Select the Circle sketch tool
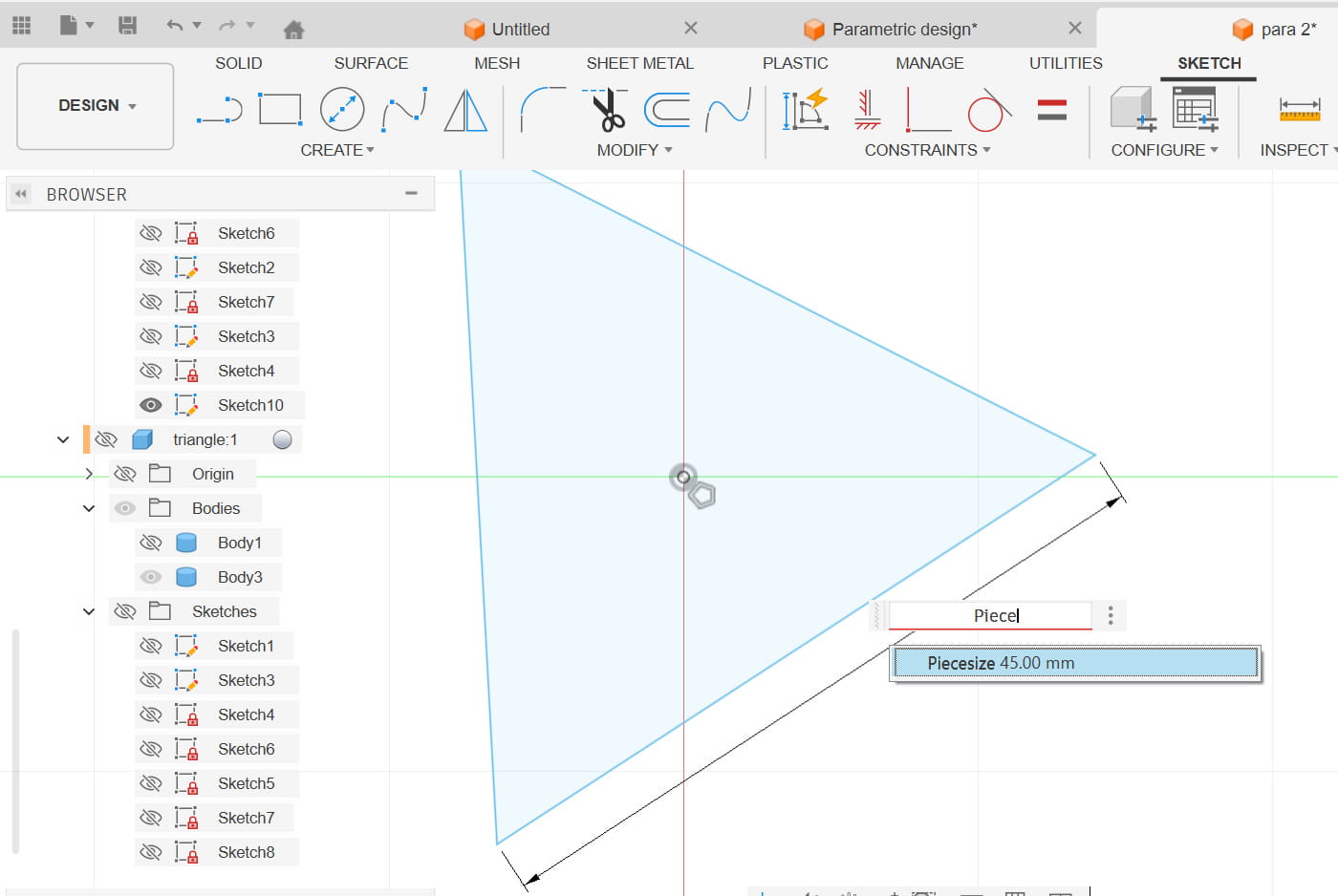 point(342,110)
